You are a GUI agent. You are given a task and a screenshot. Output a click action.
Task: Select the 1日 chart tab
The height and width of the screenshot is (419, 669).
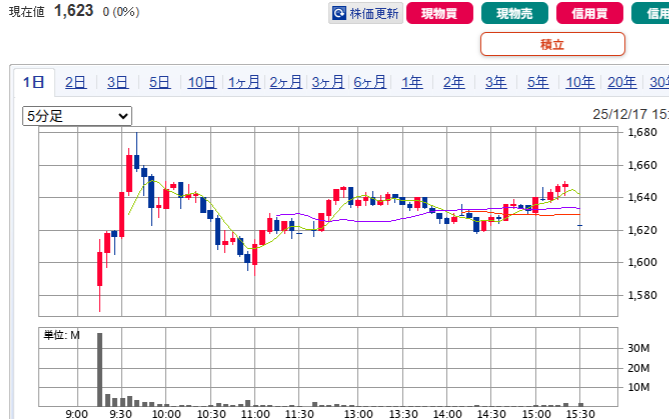(33, 83)
